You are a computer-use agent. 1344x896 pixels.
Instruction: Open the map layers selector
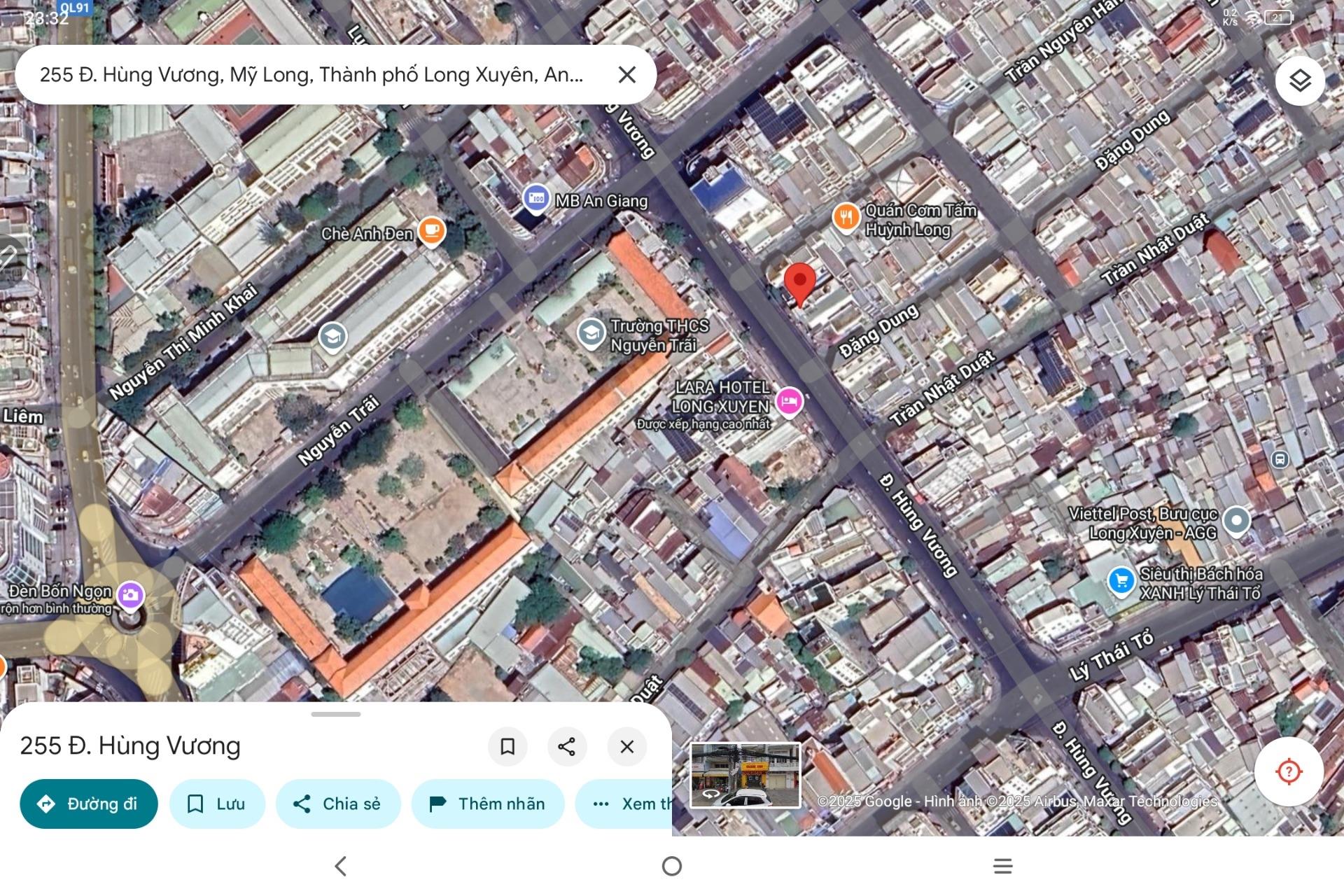point(1299,80)
